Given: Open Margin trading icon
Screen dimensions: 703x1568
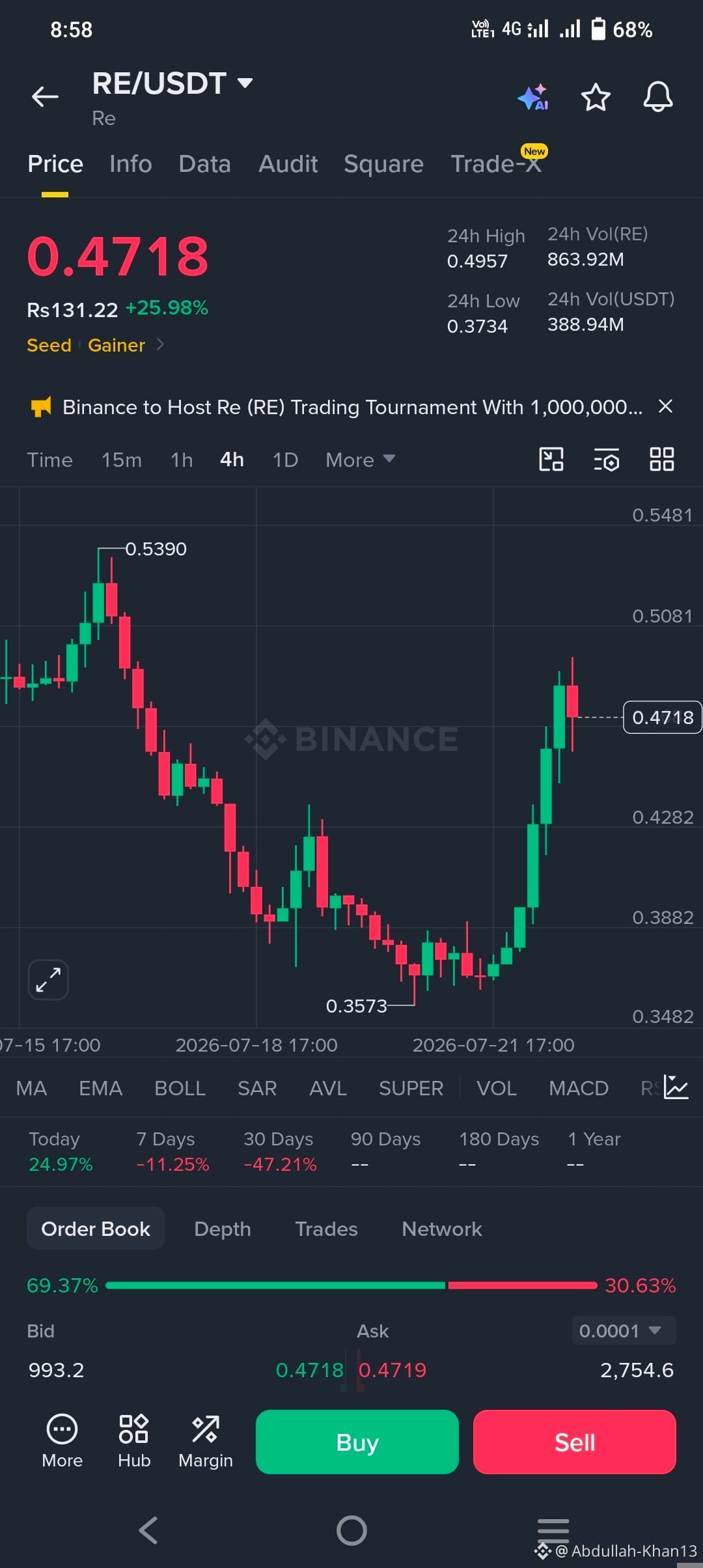Looking at the screenshot, I should click(x=206, y=1441).
